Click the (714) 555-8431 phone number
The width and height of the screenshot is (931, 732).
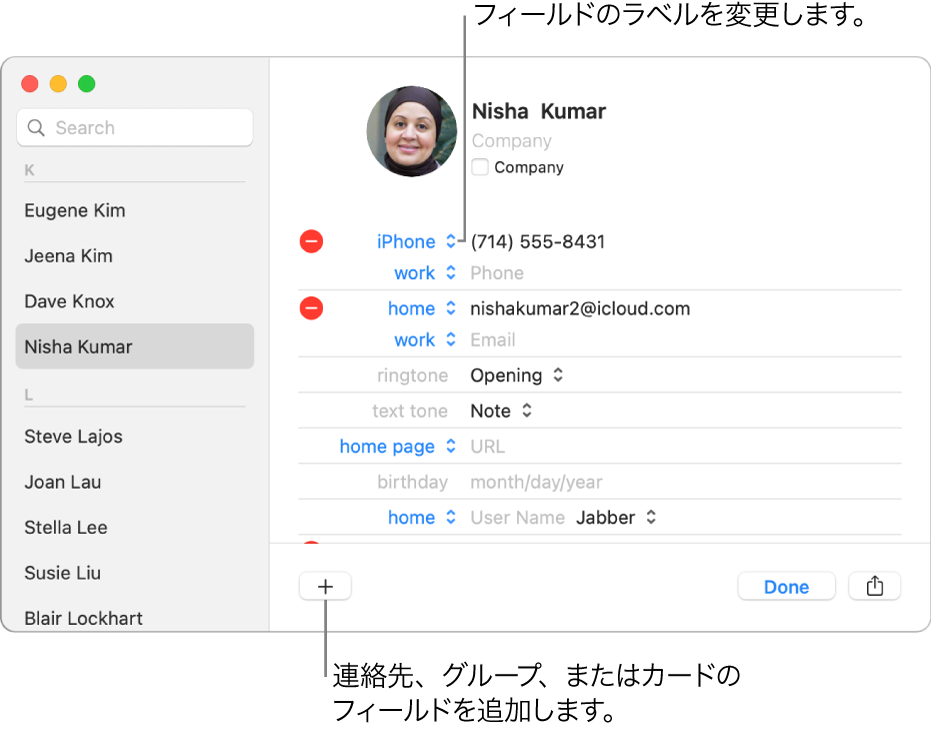click(x=538, y=242)
